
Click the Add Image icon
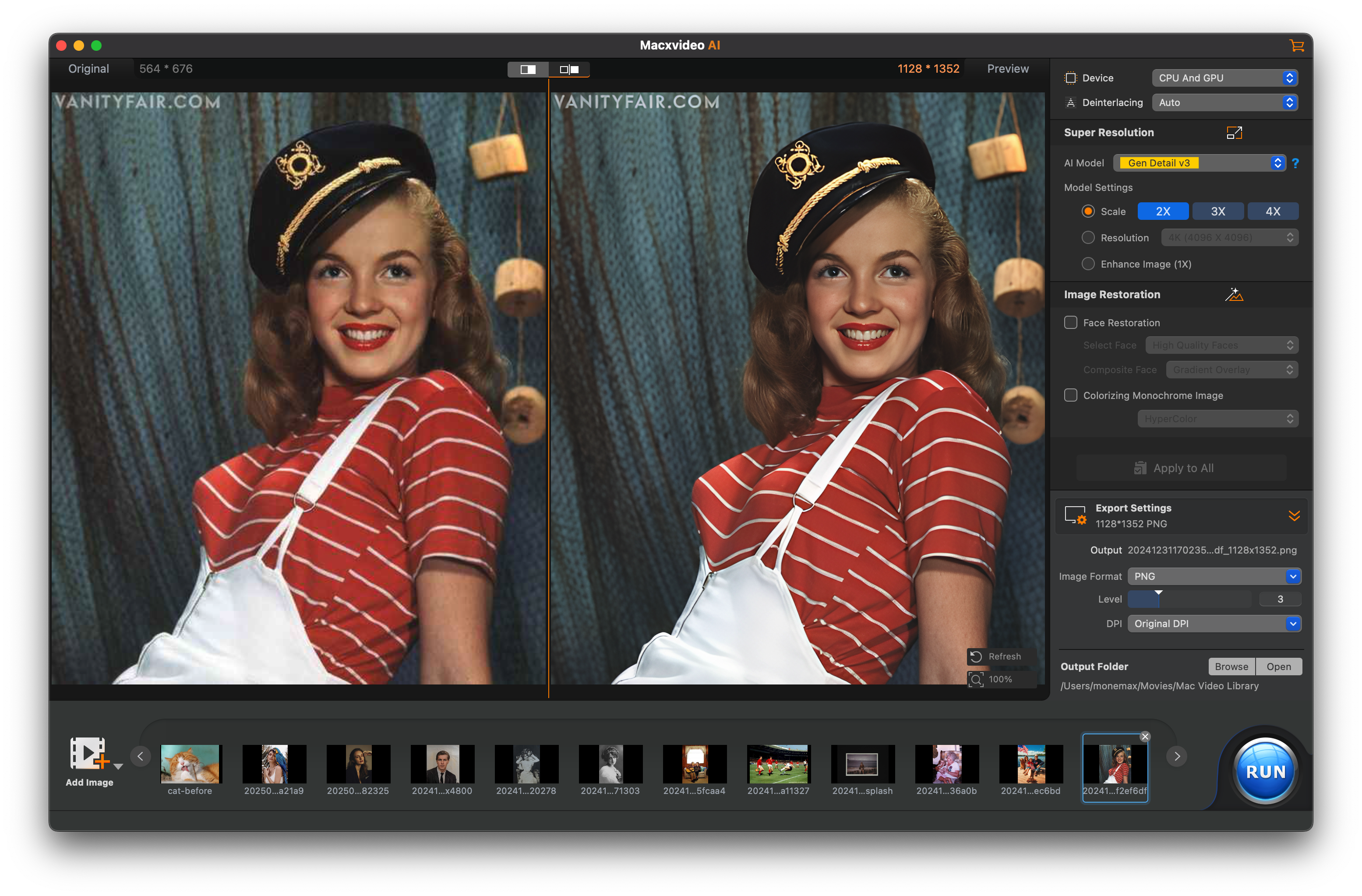(88, 754)
